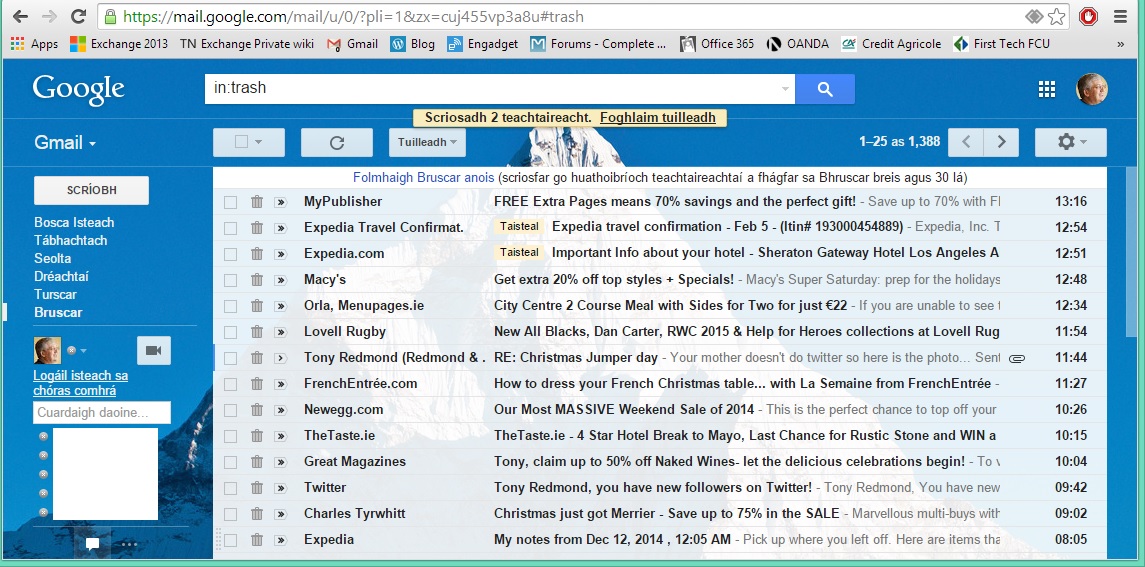The image size is (1145, 567).
Task: Switch to the Dréachtaí folder
Action: point(61,276)
